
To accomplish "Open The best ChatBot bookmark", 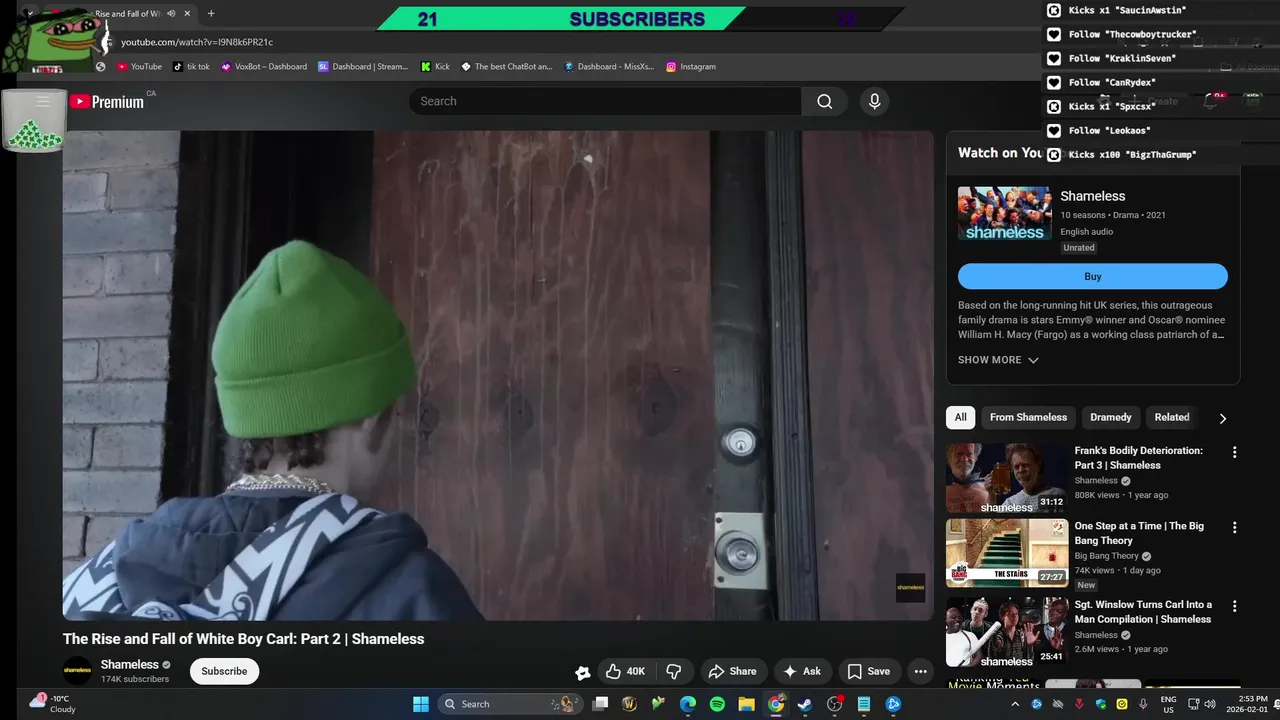I will click(506, 66).
